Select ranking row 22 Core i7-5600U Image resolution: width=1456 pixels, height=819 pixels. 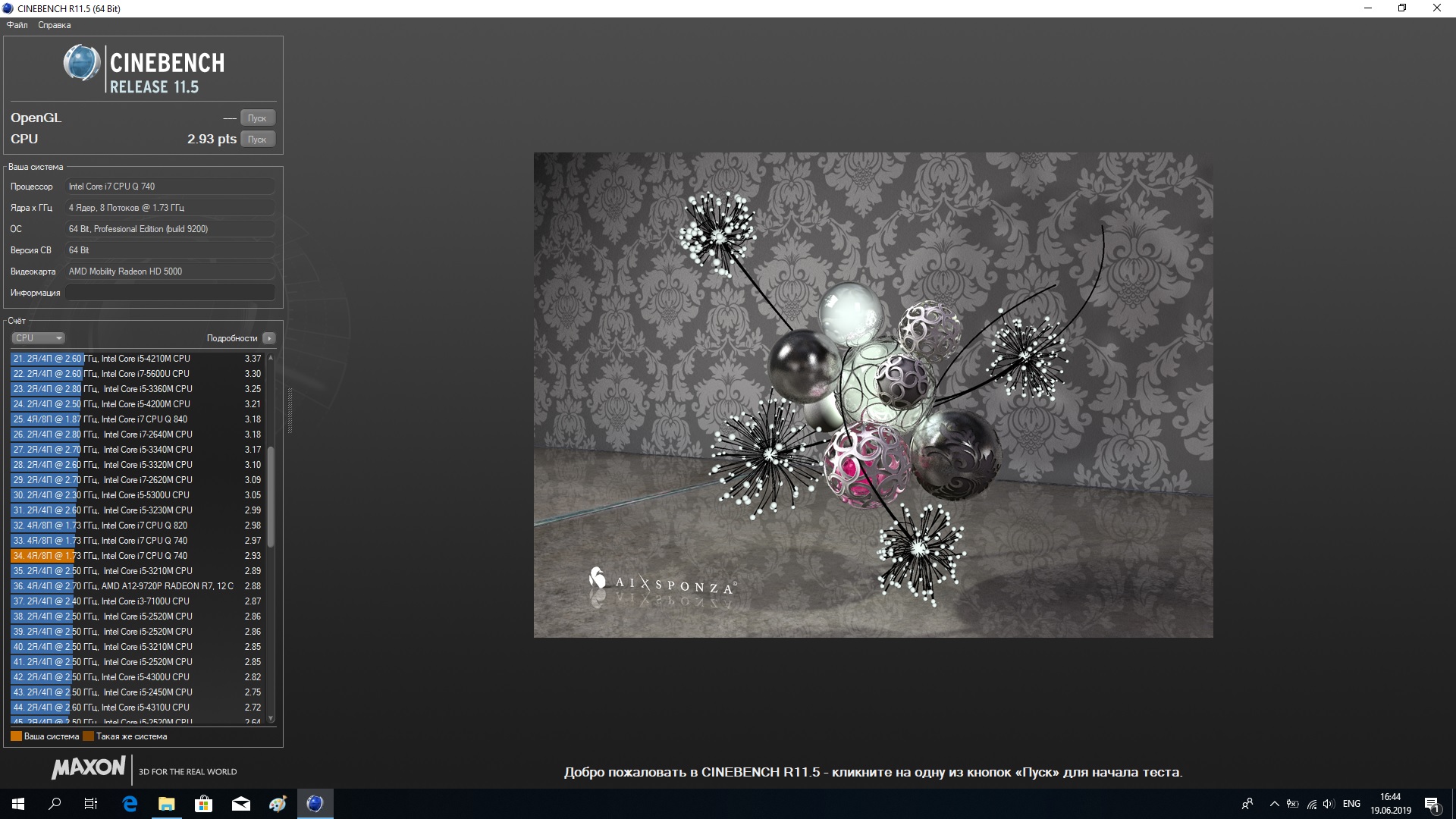point(137,374)
